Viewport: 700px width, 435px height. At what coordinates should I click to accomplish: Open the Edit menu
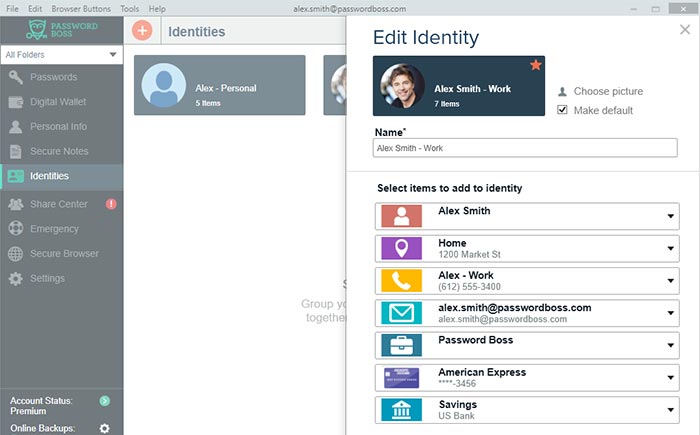coord(35,8)
